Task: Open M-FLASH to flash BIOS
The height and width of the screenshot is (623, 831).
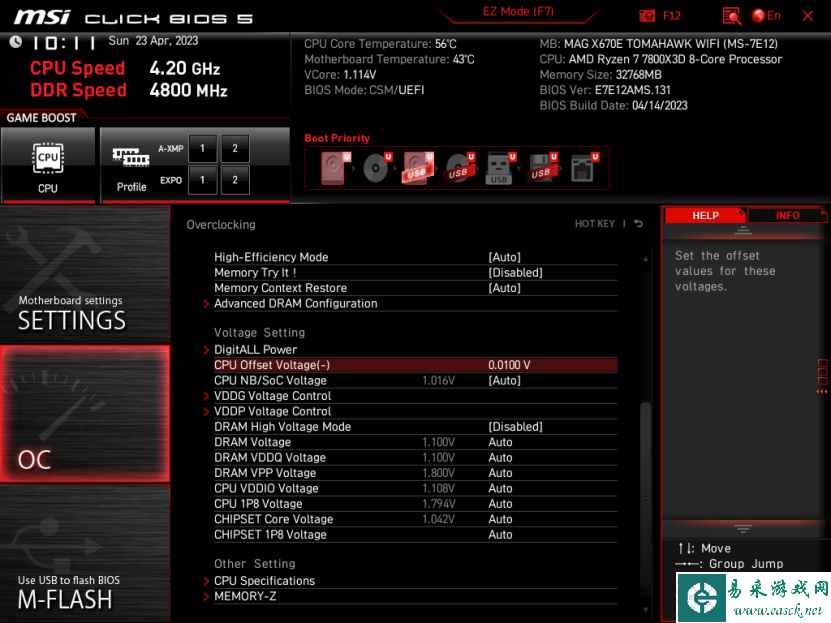Action: 84,592
